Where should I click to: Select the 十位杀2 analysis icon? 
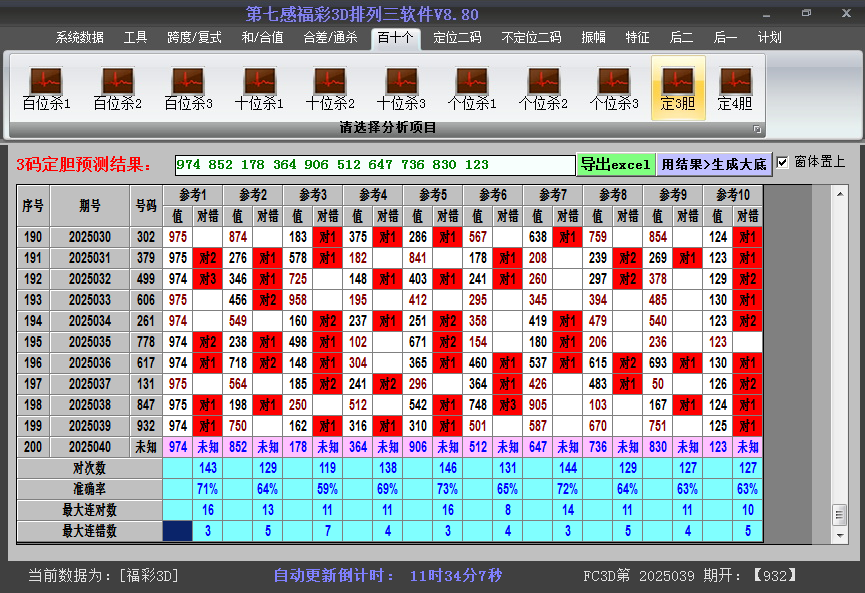[x=330, y=89]
